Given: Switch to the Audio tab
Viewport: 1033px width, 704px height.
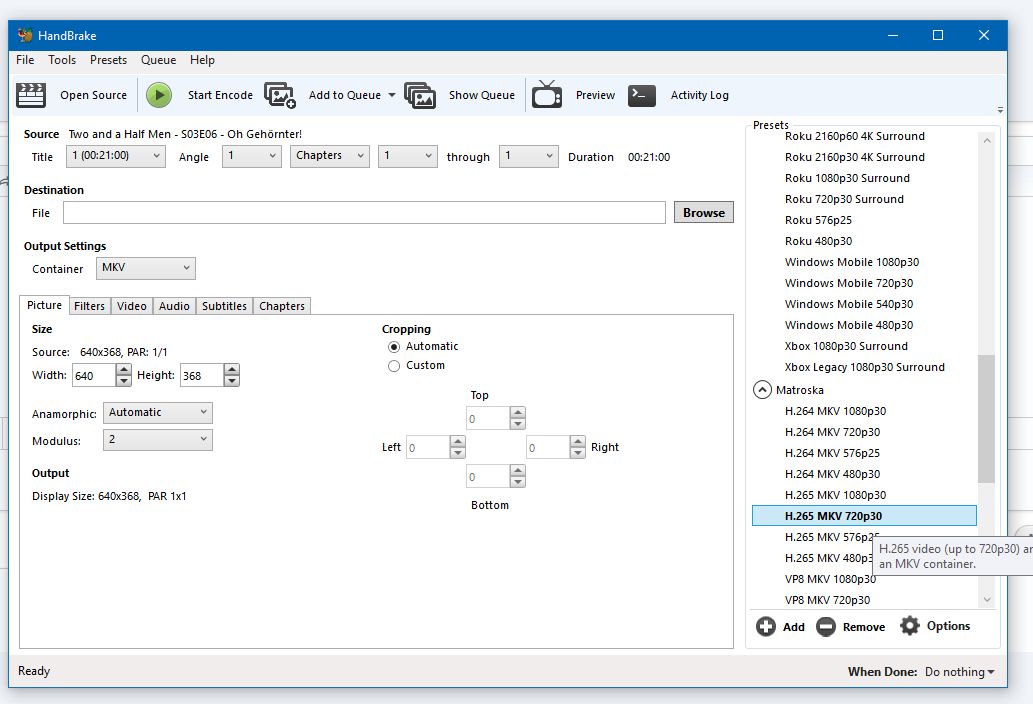Looking at the screenshot, I should [175, 306].
